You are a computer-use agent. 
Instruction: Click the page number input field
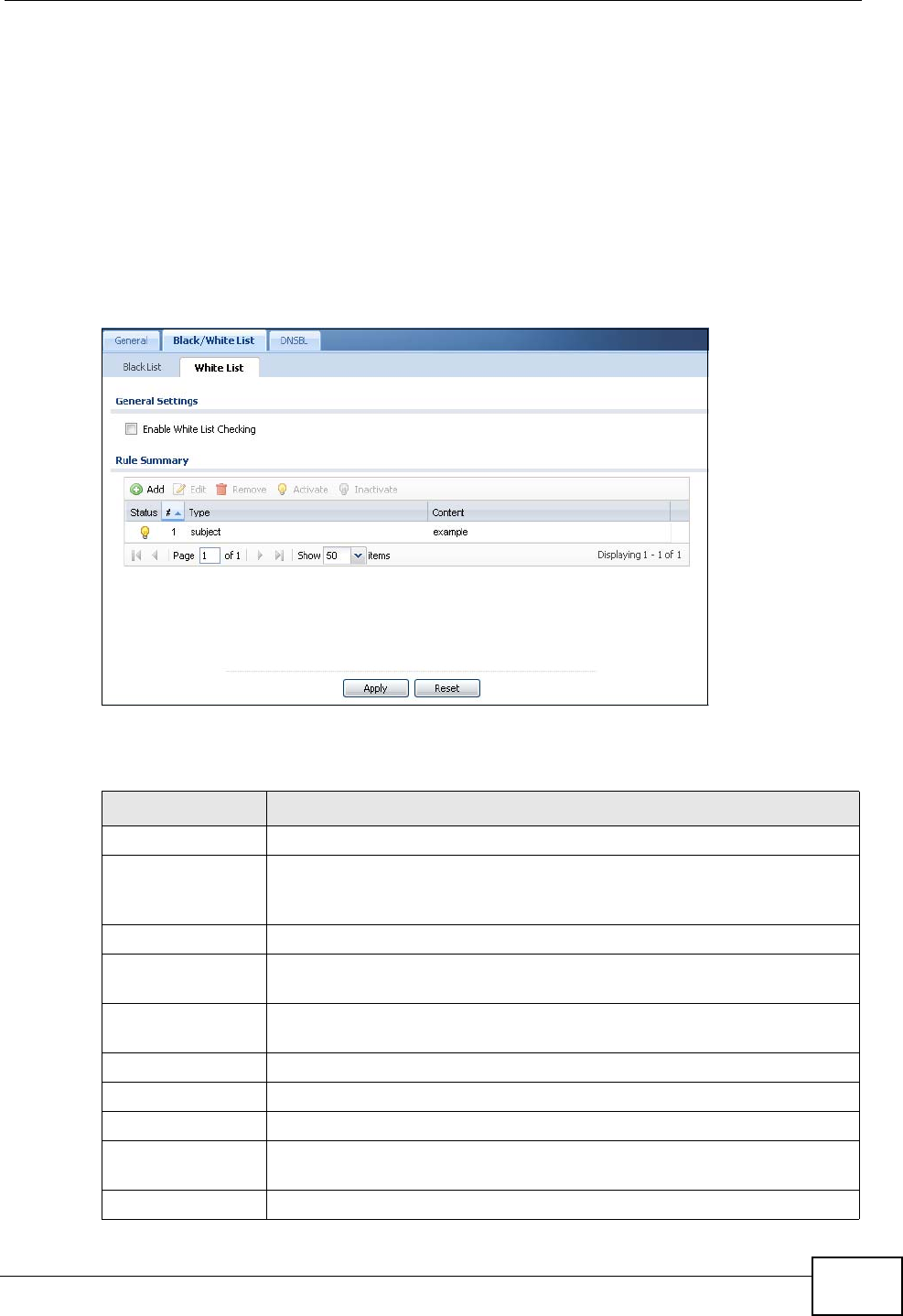(x=210, y=556)
